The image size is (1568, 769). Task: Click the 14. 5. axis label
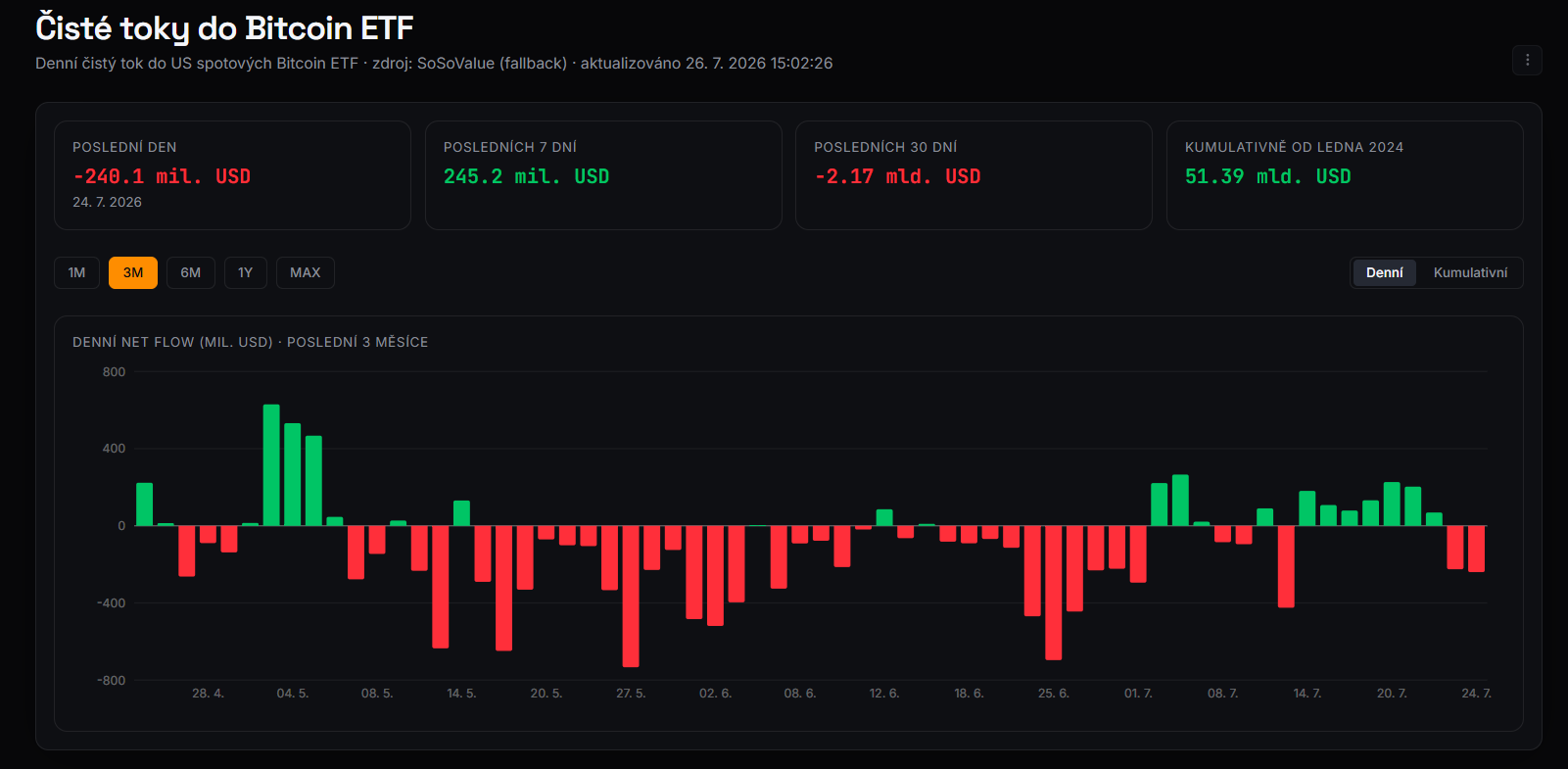[x=461, y=693]
